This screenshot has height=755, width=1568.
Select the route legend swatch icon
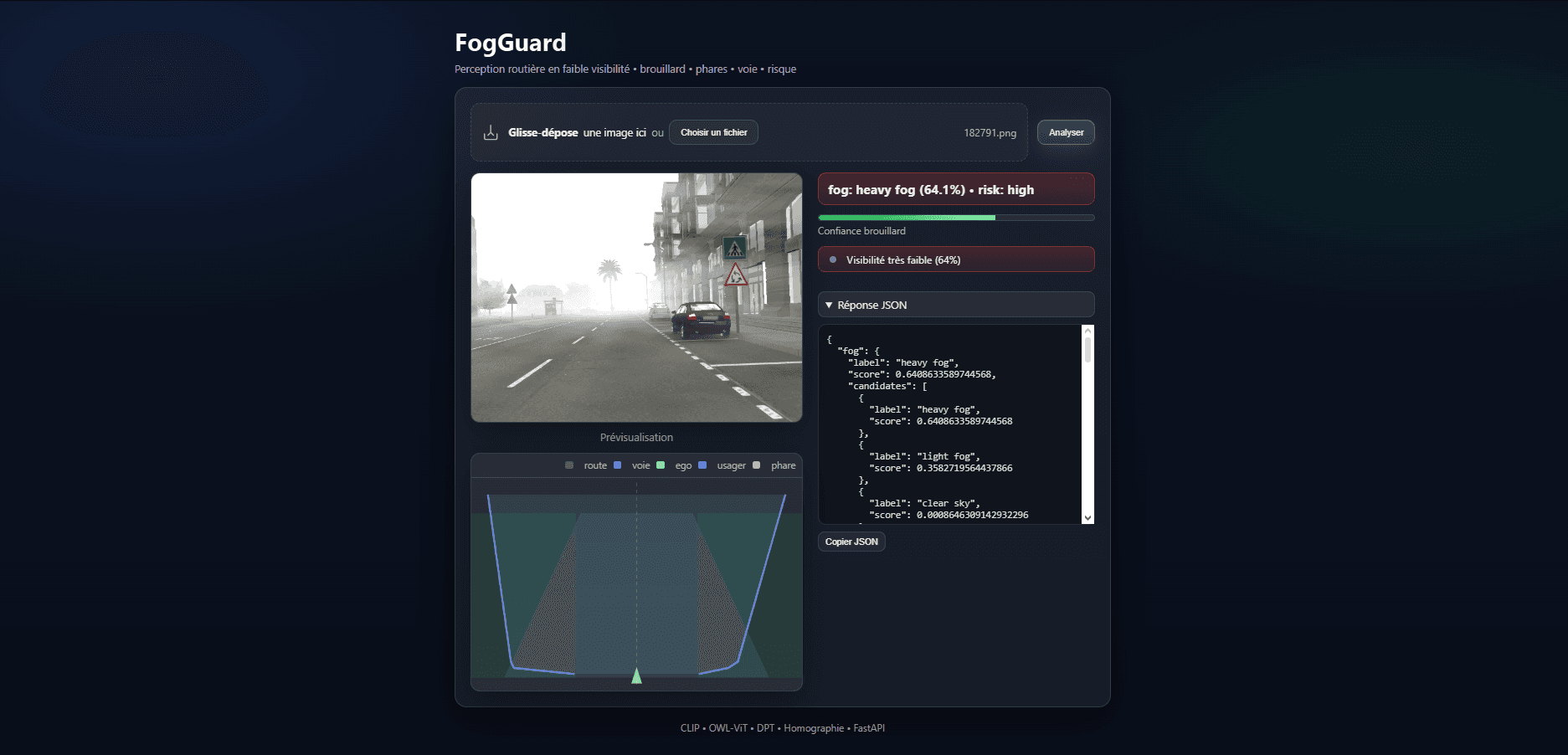(569, 465)
